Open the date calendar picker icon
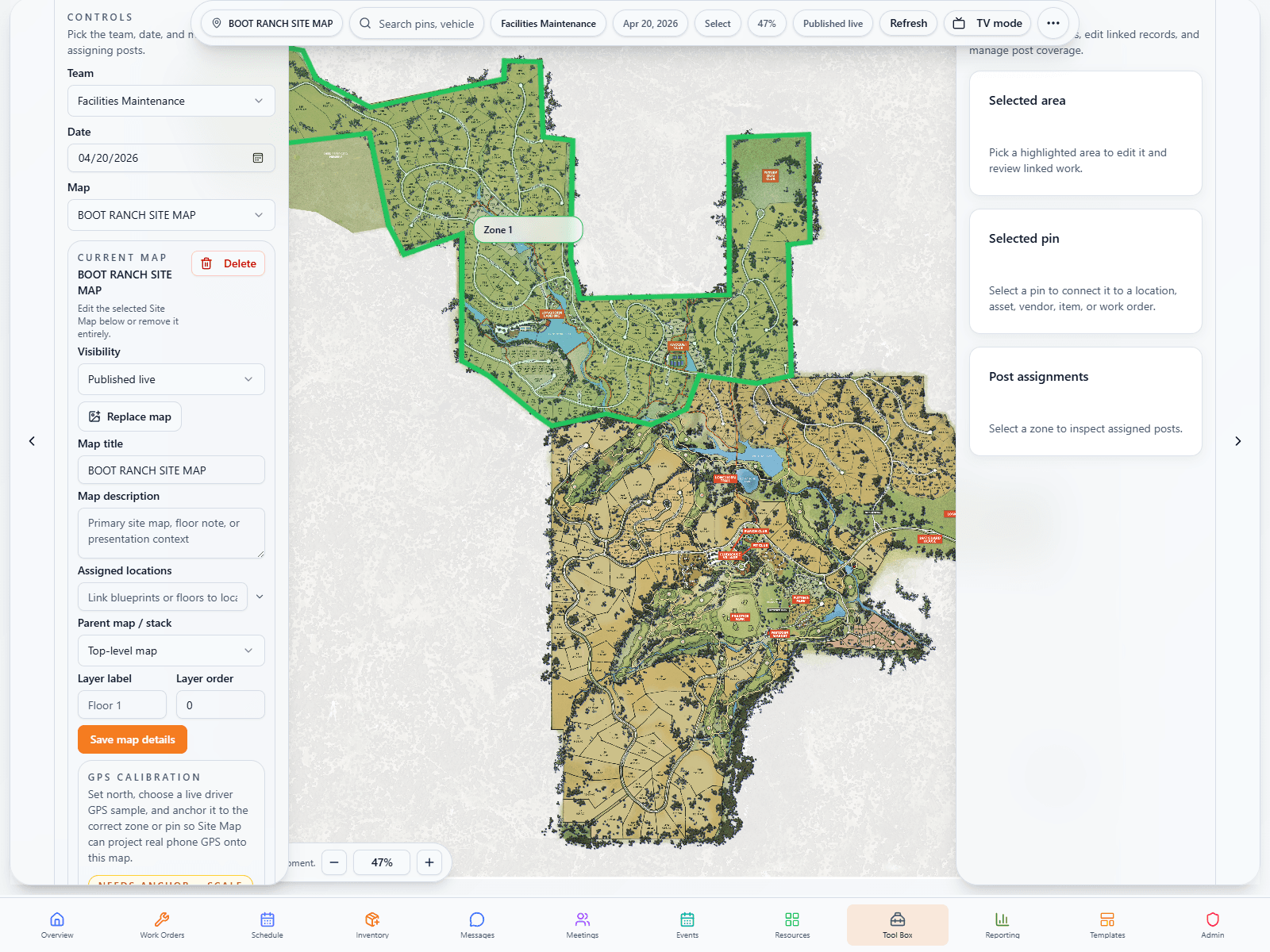This screenshot has height=952, width=1270. [x=258, y=158]
